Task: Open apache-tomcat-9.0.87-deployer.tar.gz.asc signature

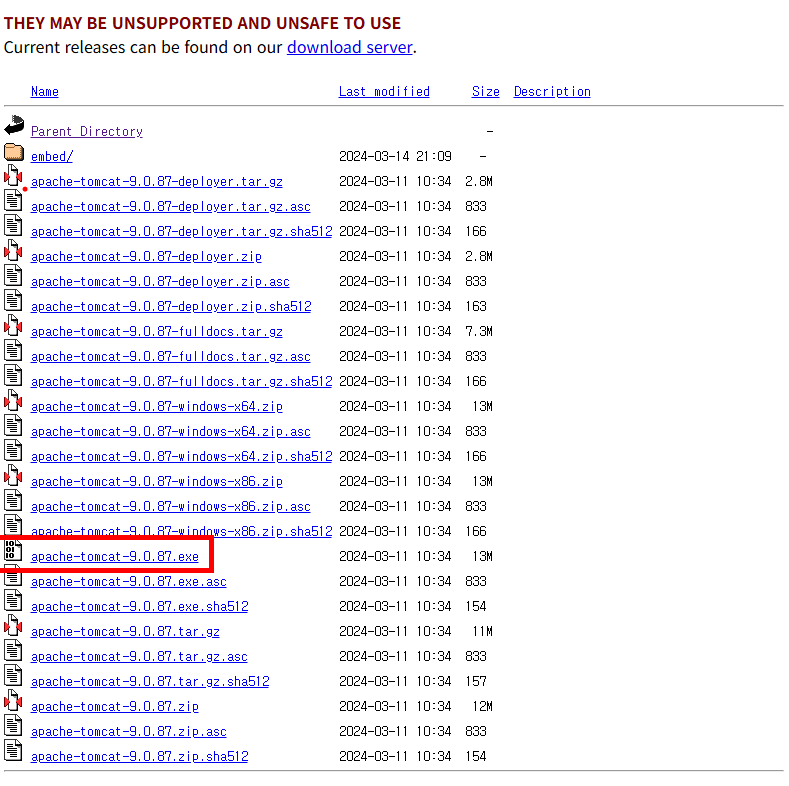Action: click(x=171, y=206)
